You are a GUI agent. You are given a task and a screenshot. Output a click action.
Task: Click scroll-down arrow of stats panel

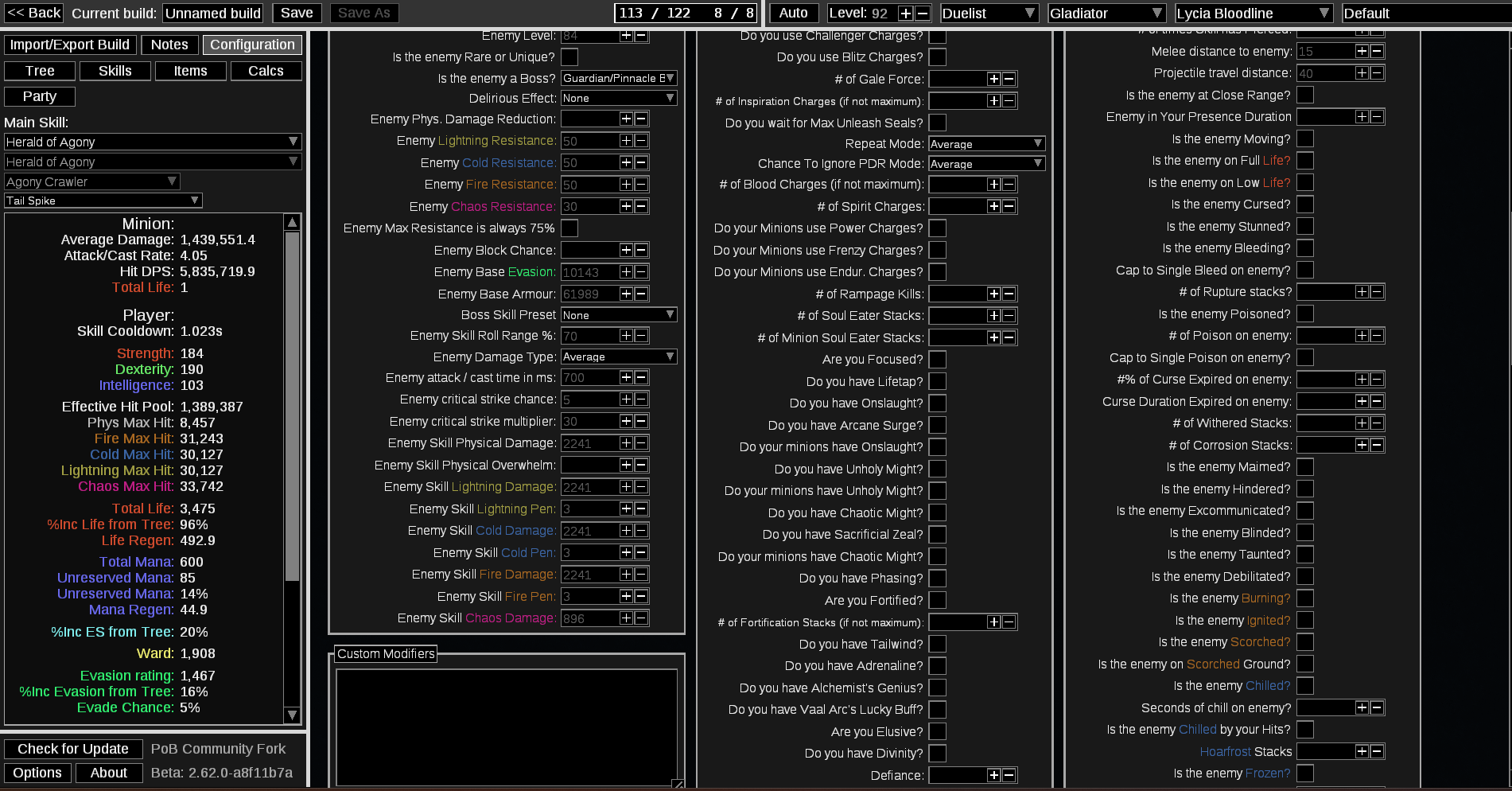coord(292,715)
